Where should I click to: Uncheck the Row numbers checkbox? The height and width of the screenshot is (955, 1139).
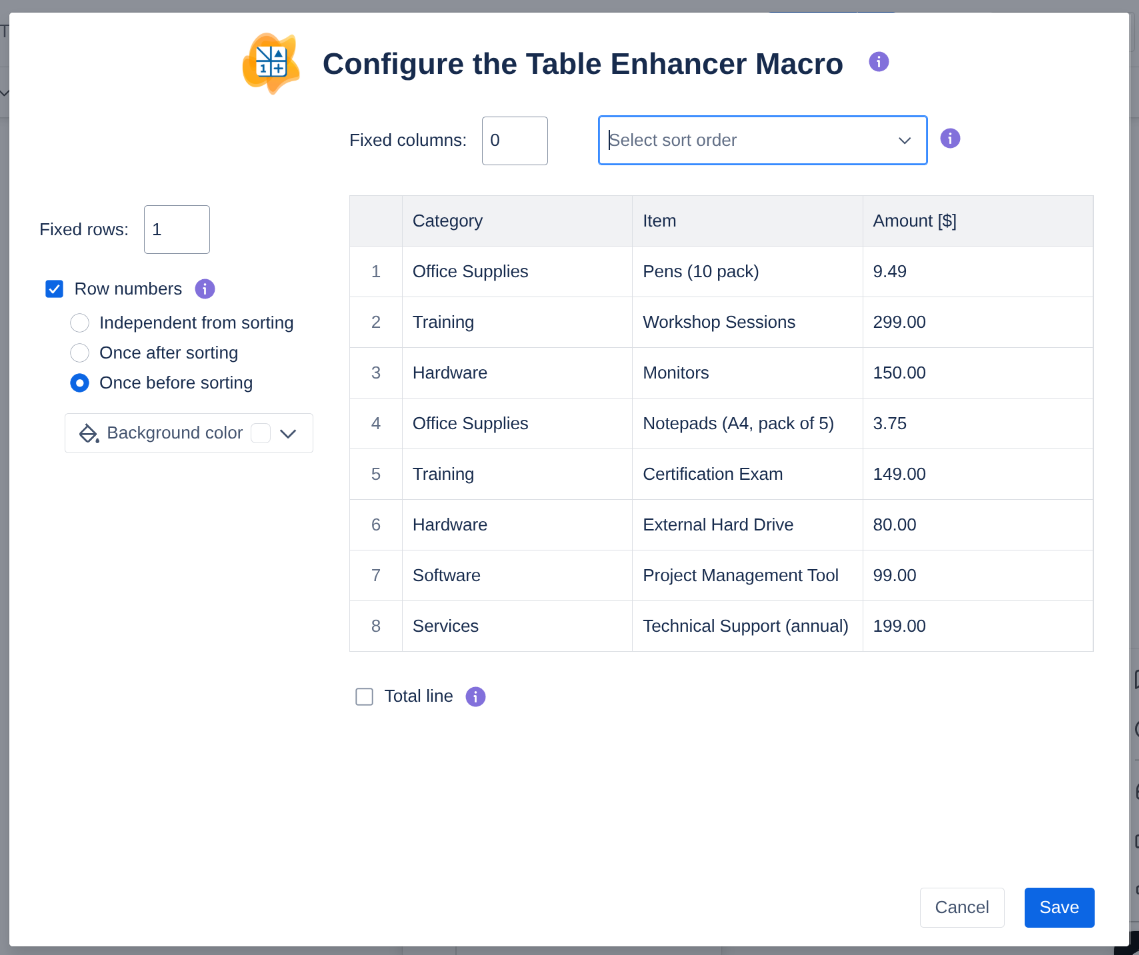55,289
